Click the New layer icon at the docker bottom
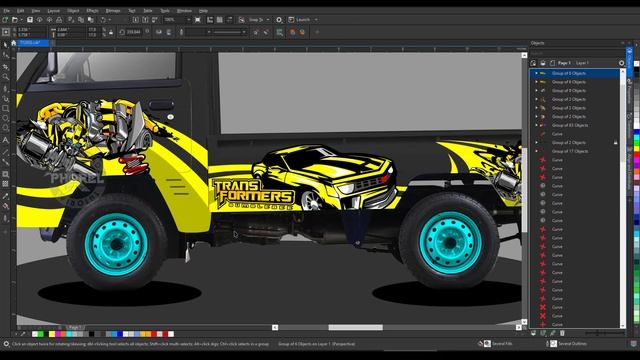This screenshot has width=640, height=360. coord(533,333)
